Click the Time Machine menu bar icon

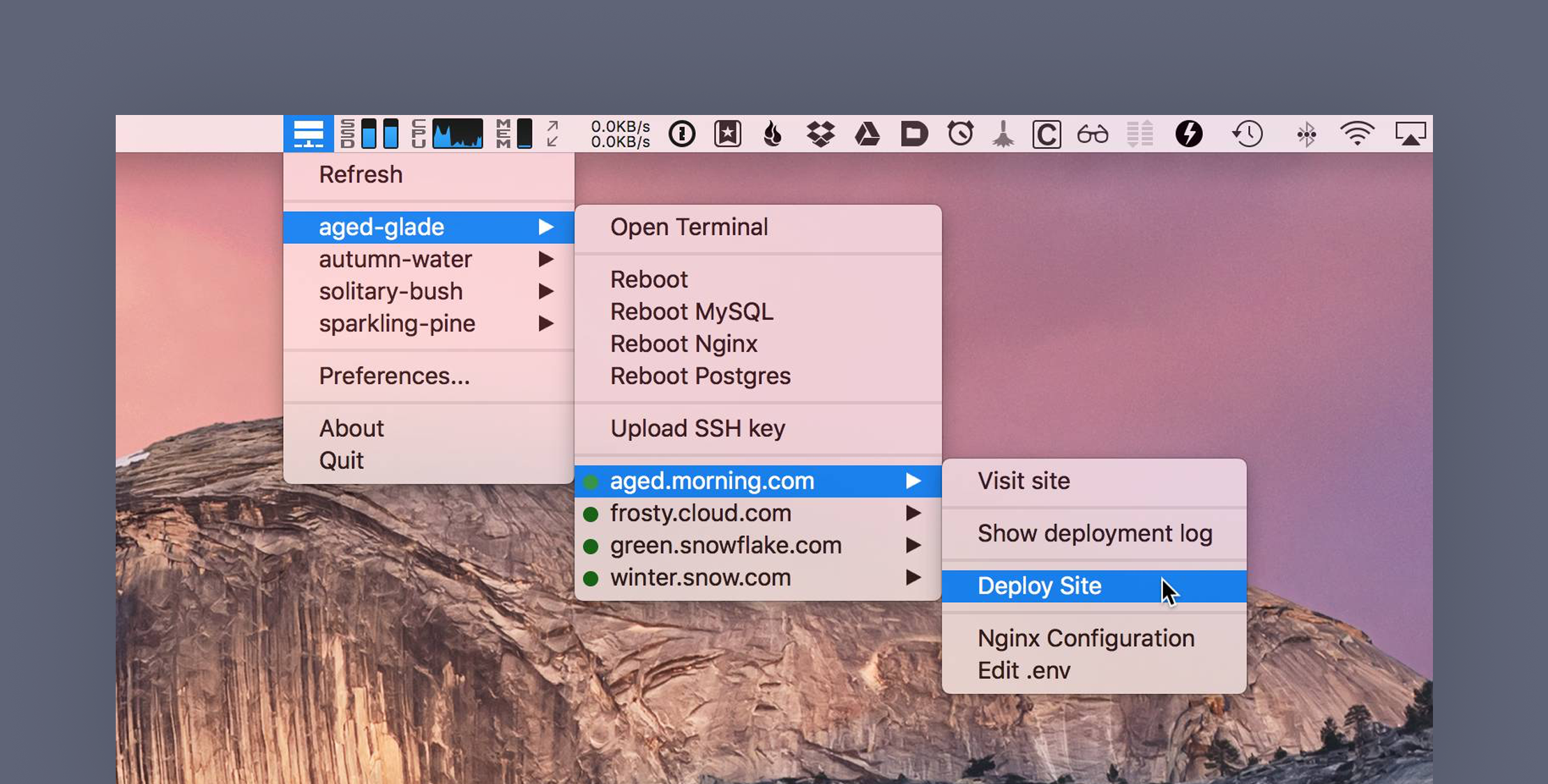pyautogui.click(x=1247, y=133)
